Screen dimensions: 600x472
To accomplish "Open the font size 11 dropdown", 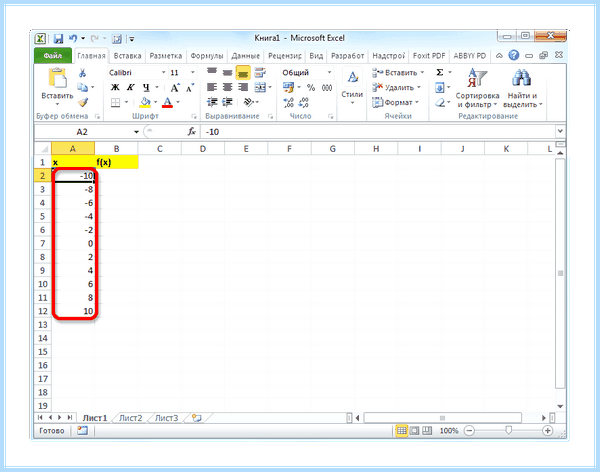I will [192, 72].
